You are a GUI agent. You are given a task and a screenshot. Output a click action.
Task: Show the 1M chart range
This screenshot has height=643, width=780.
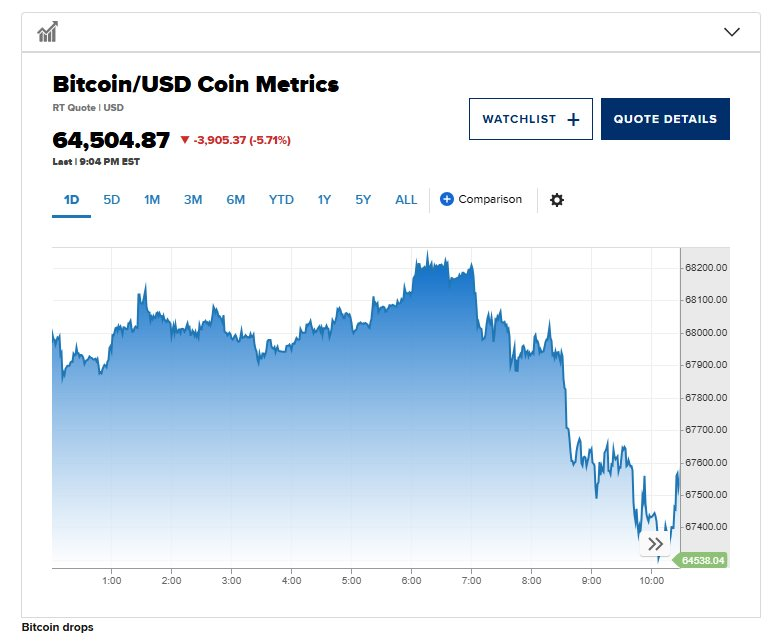coord(151,200)
